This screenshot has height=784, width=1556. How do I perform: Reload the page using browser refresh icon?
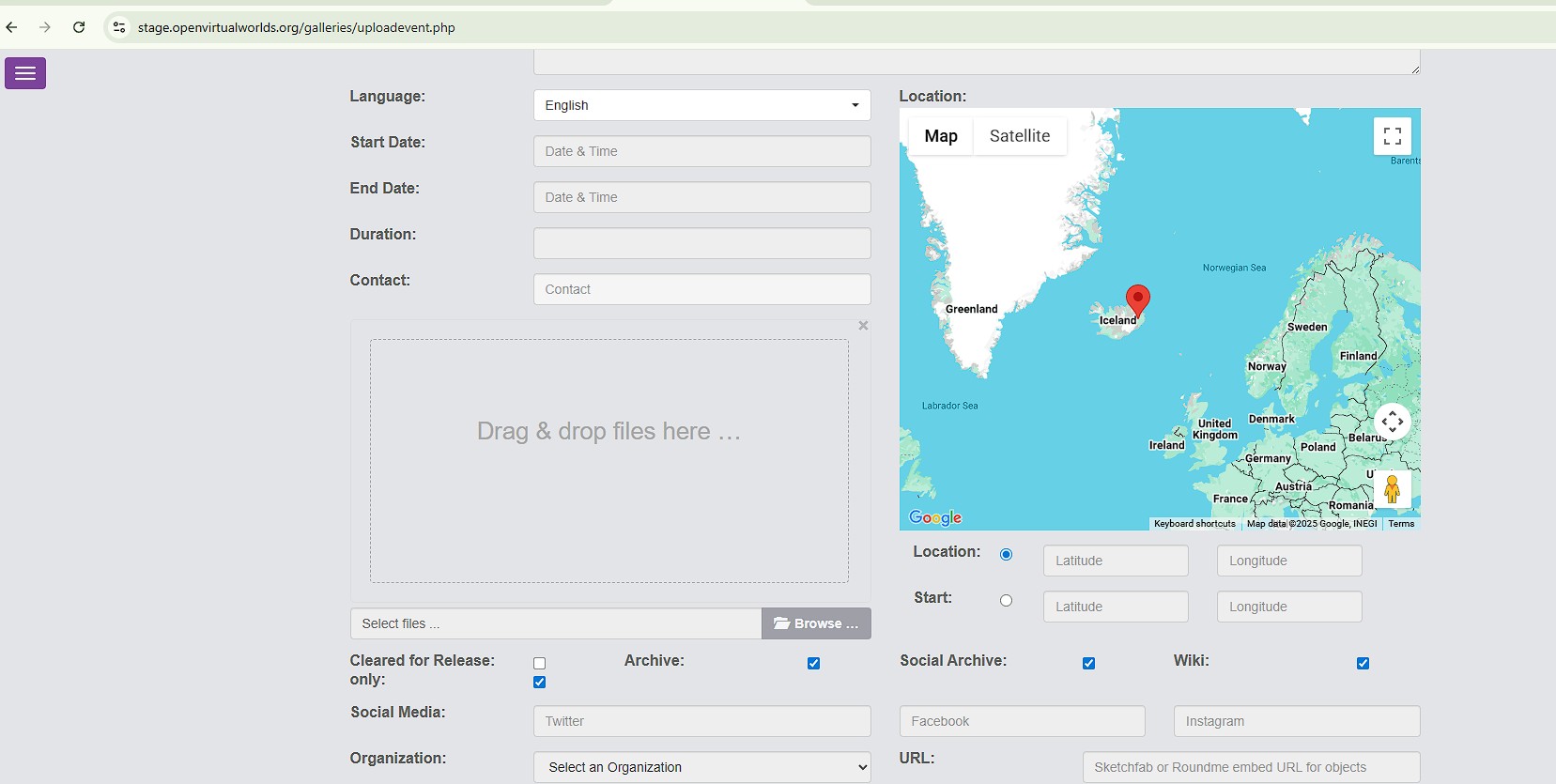pyautogui.click(x=79, y=27)
